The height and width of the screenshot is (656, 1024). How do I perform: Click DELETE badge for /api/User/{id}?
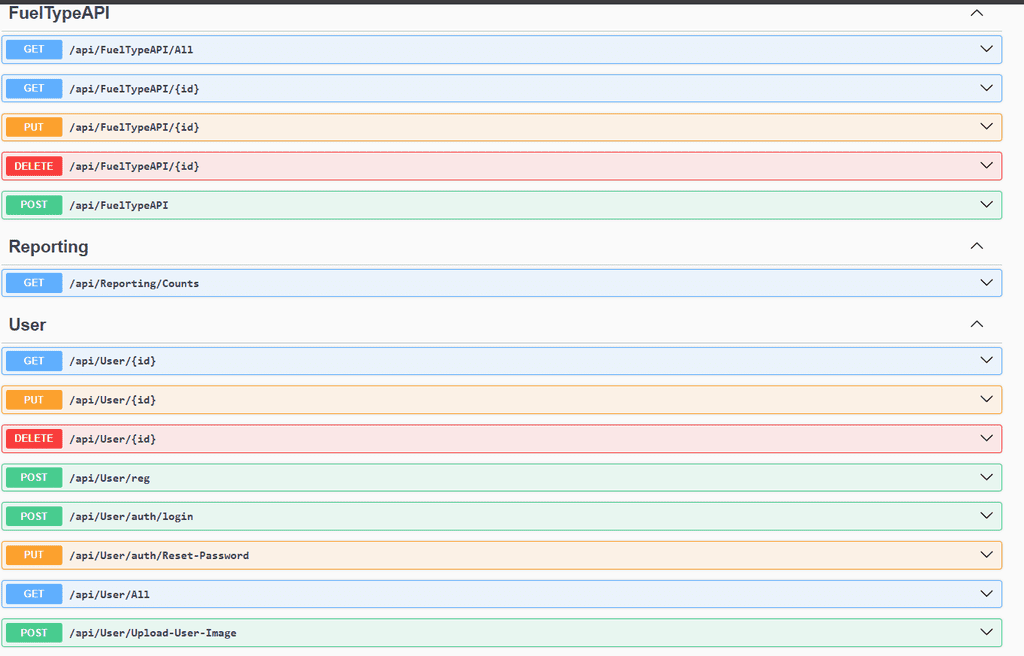coord(34,439)
